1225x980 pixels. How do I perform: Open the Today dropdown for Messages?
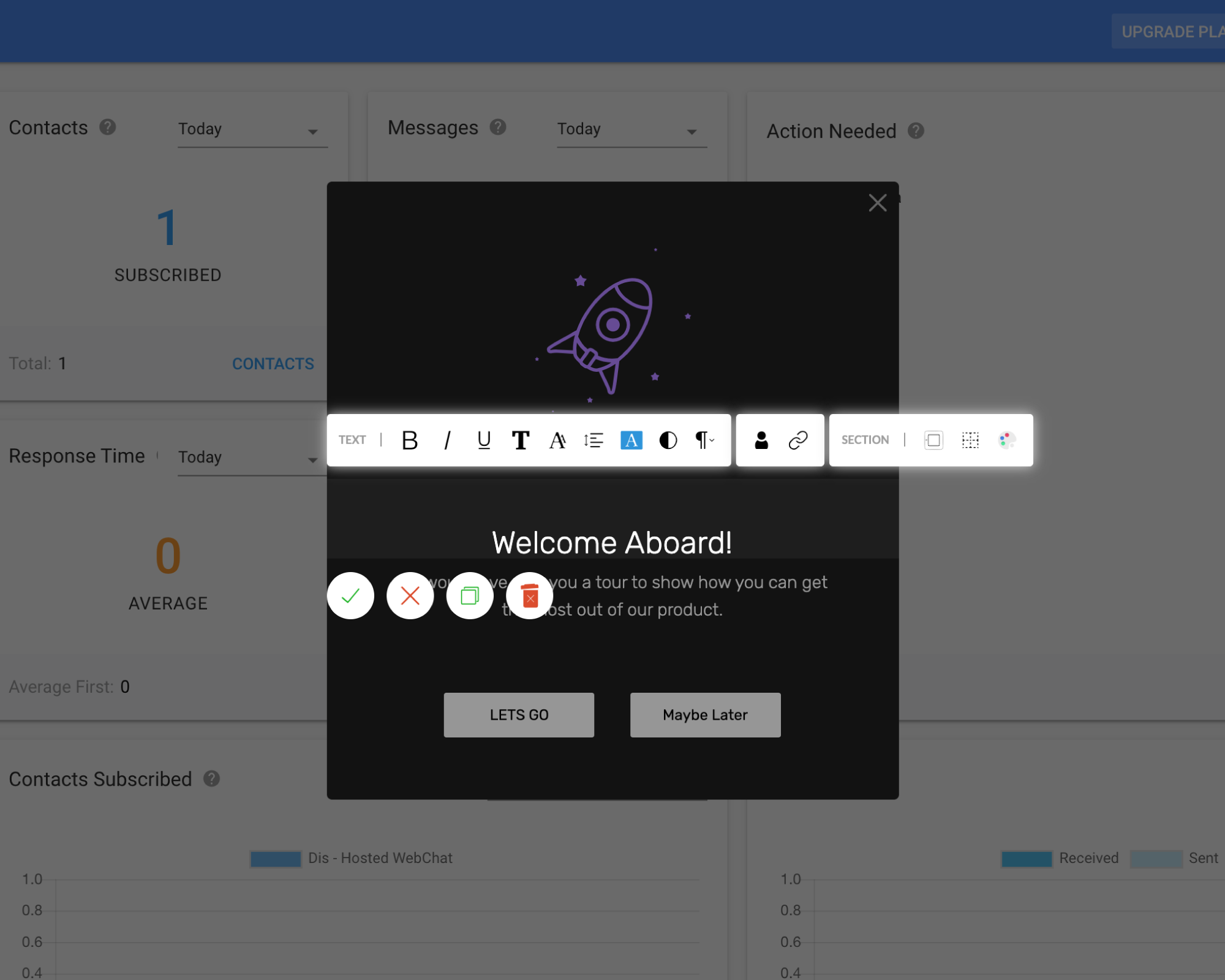(x=631, y=129)
